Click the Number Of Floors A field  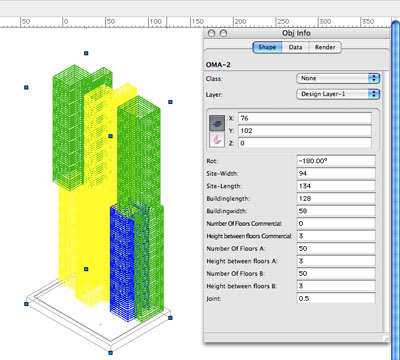[x=336, y=249]
